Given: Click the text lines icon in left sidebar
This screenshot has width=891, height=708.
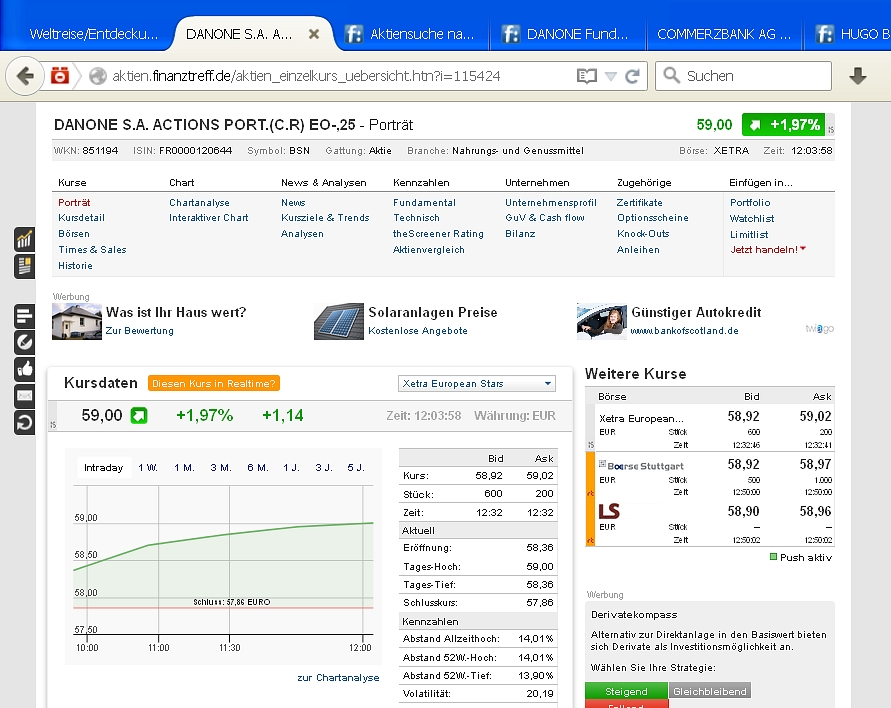Looking at the screenshot, I should coord(24,316).
